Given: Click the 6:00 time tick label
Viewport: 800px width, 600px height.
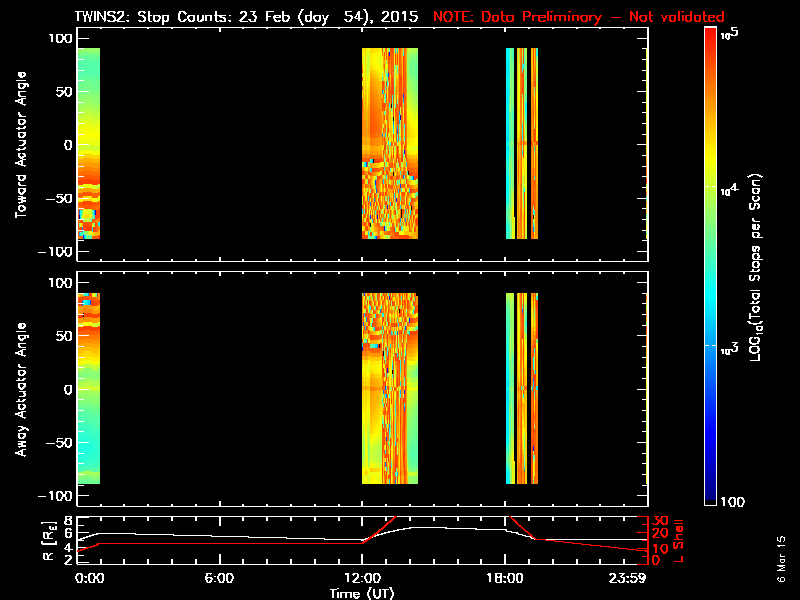Looking at the screenshot, I should 218,578.
